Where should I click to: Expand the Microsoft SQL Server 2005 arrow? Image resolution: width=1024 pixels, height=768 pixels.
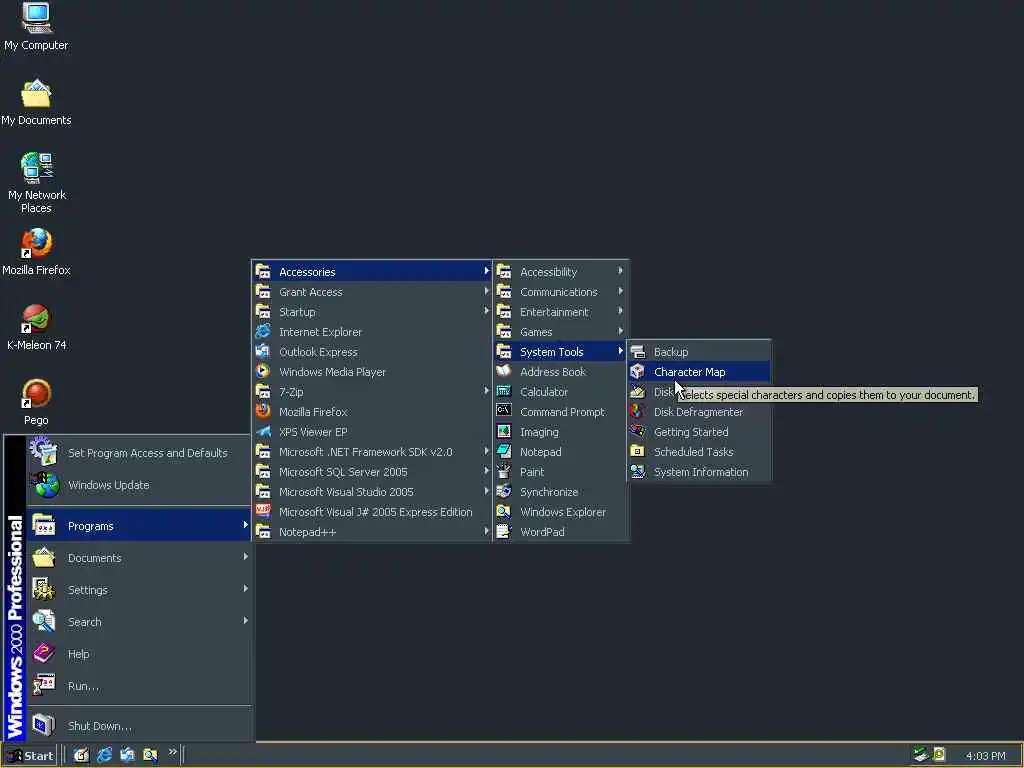point(487,471)
